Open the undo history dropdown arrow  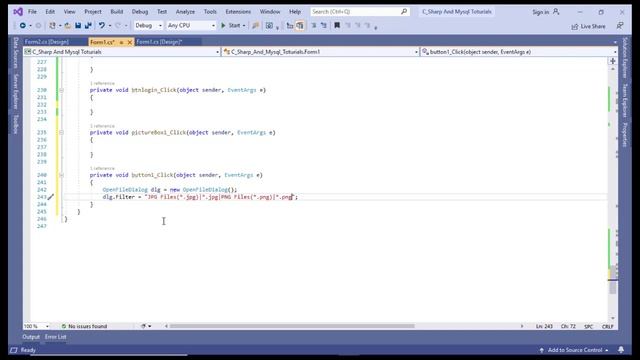(110, 26)
